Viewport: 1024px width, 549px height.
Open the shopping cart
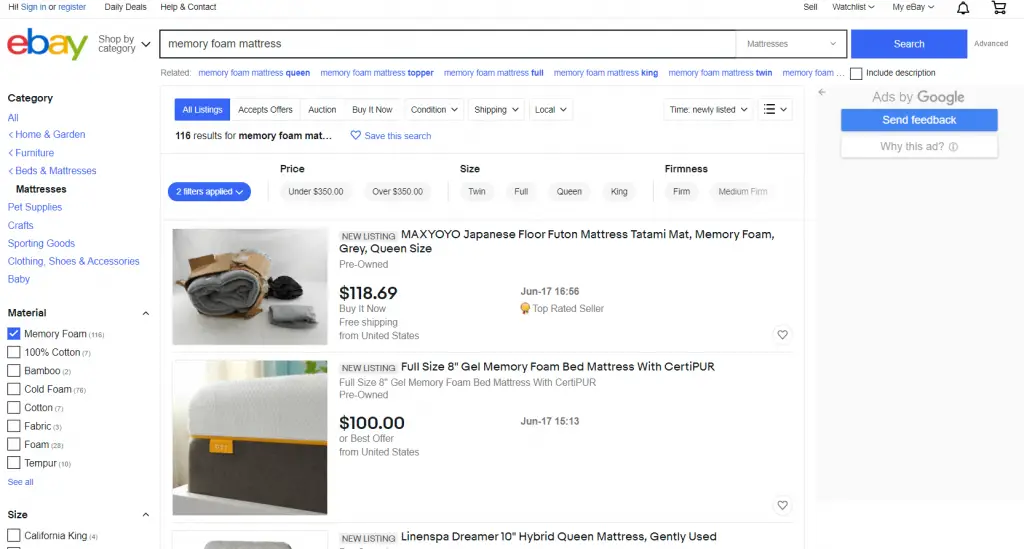click(x=999, y=8)
